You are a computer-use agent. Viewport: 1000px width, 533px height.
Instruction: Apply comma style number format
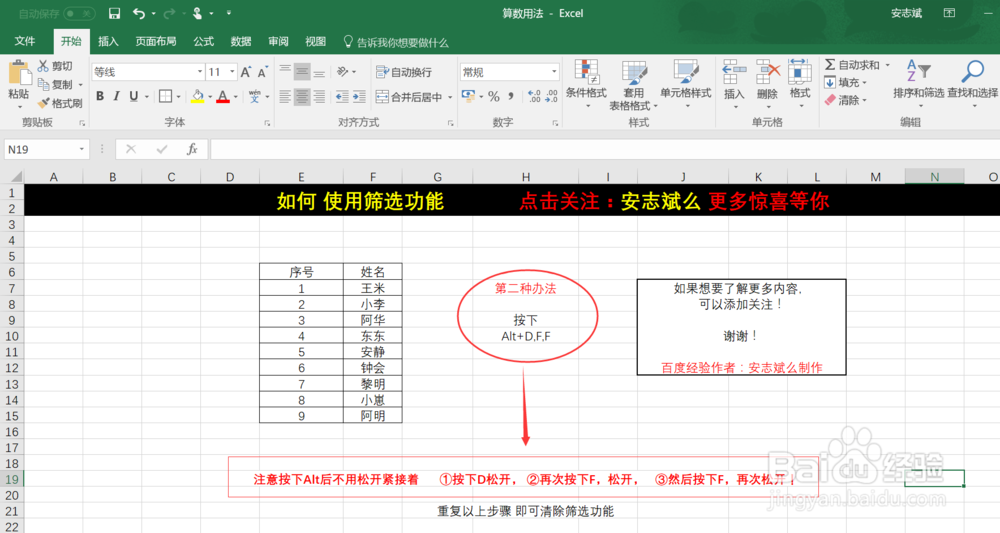511,96
